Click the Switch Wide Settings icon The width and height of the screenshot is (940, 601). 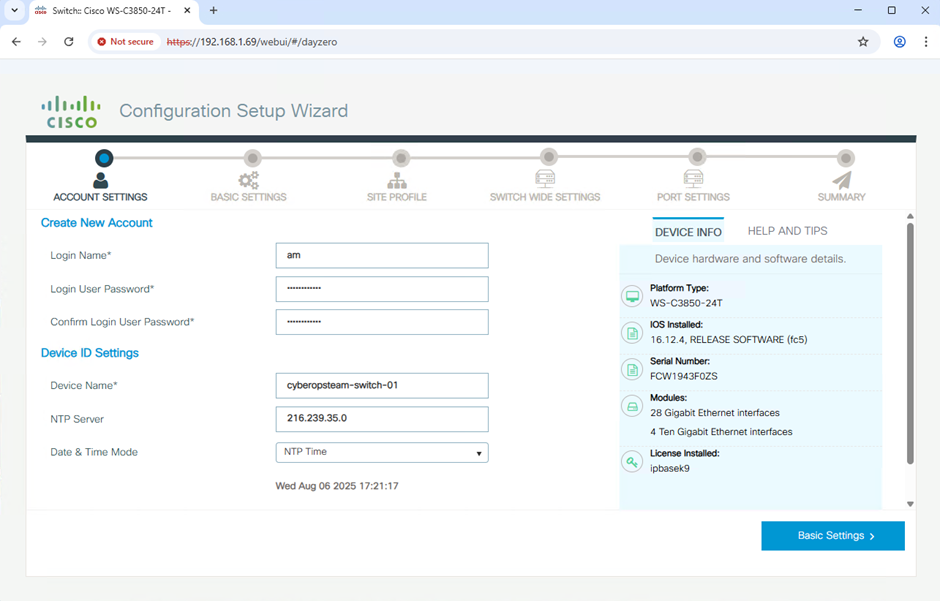[x=545, y=179]
